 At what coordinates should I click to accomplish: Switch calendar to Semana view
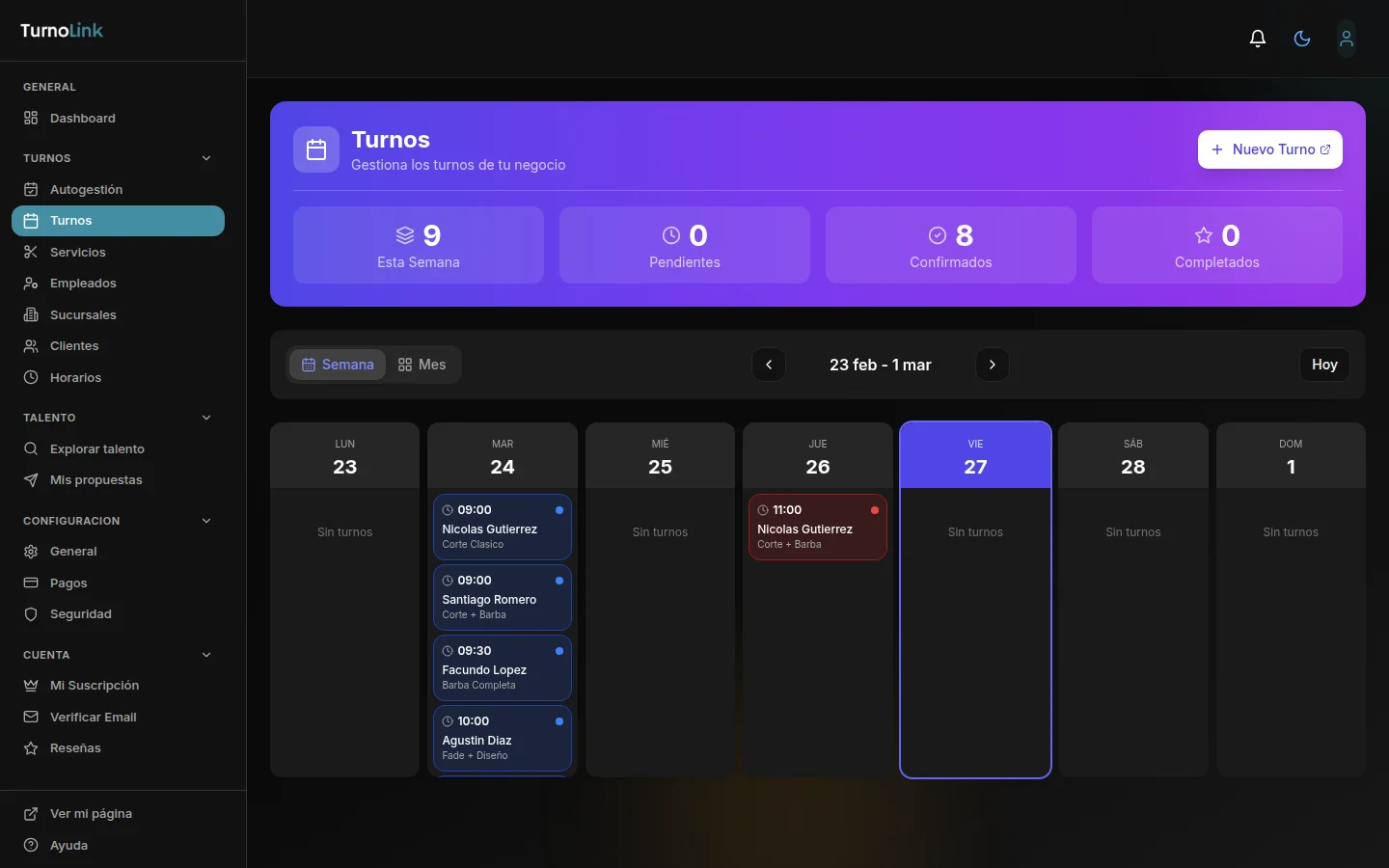[x=338, y=365]
